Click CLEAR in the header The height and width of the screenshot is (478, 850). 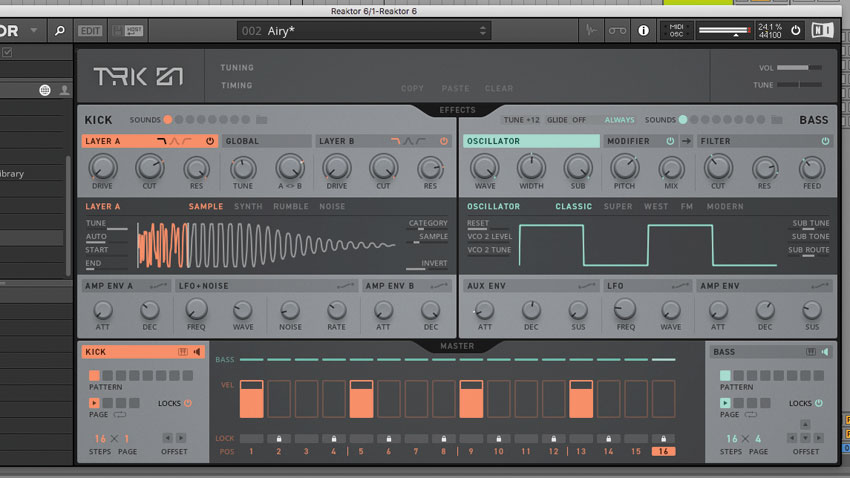499,88
